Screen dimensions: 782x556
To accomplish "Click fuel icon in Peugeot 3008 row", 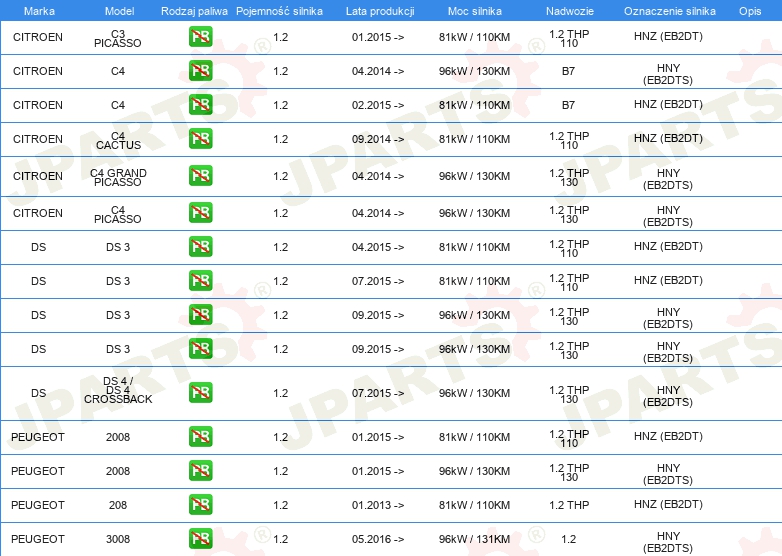I will coord(200,539).
